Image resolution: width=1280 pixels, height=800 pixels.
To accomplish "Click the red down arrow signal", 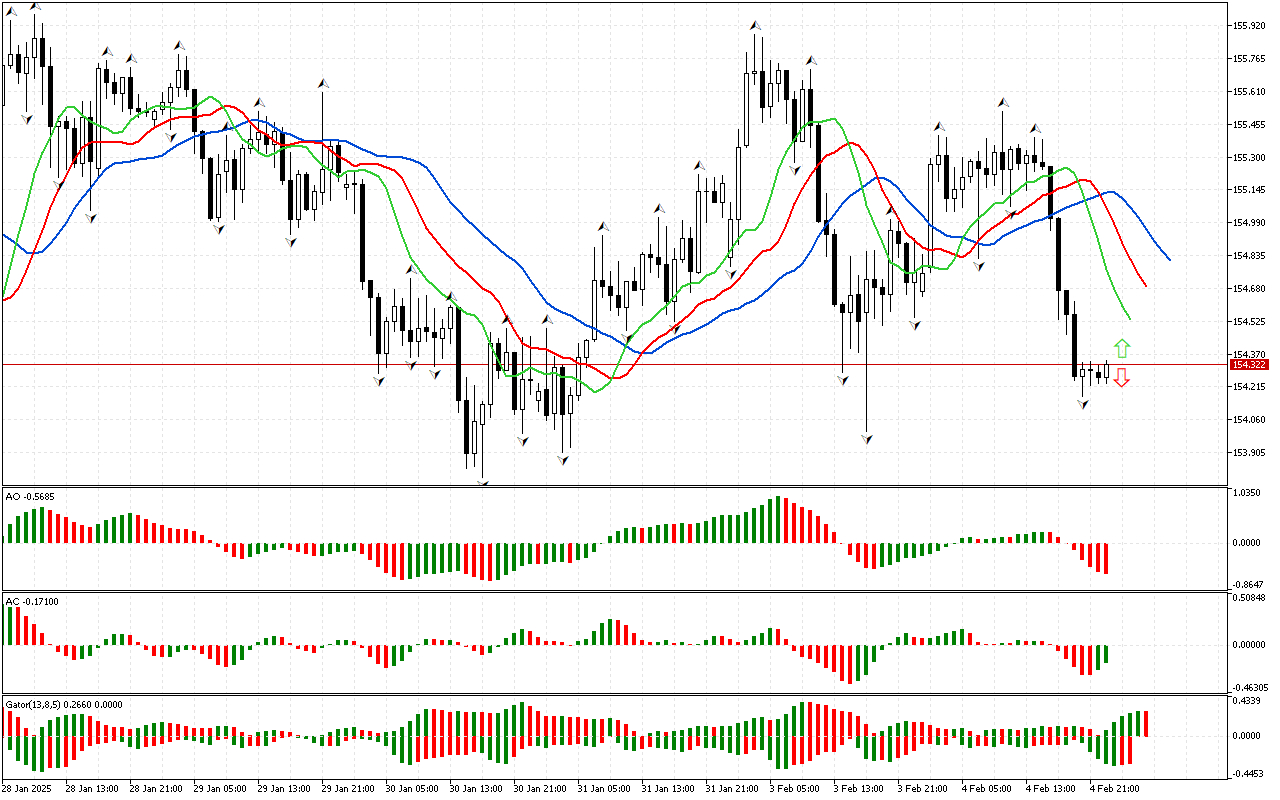I will click(1122, 377).
